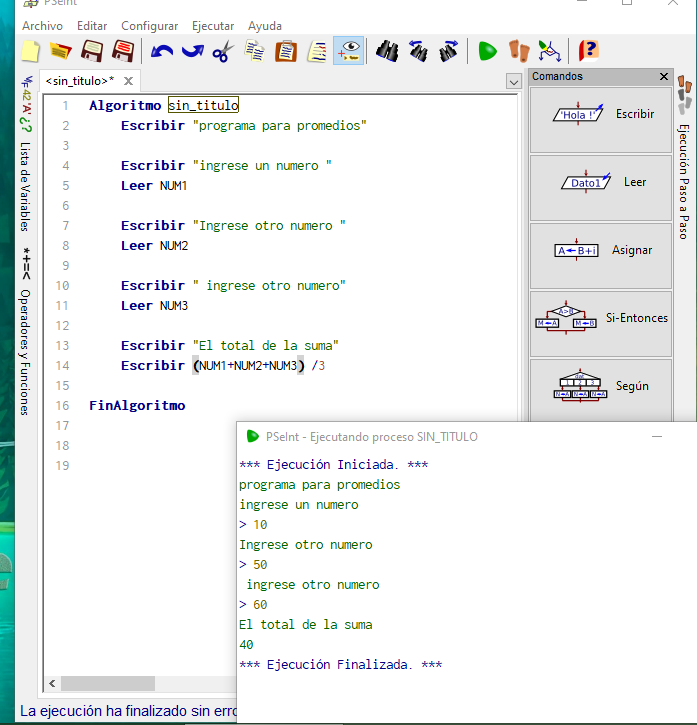Click the expression (NUM1+NUM2+NUM3) /3

click(x=259, y=366)
